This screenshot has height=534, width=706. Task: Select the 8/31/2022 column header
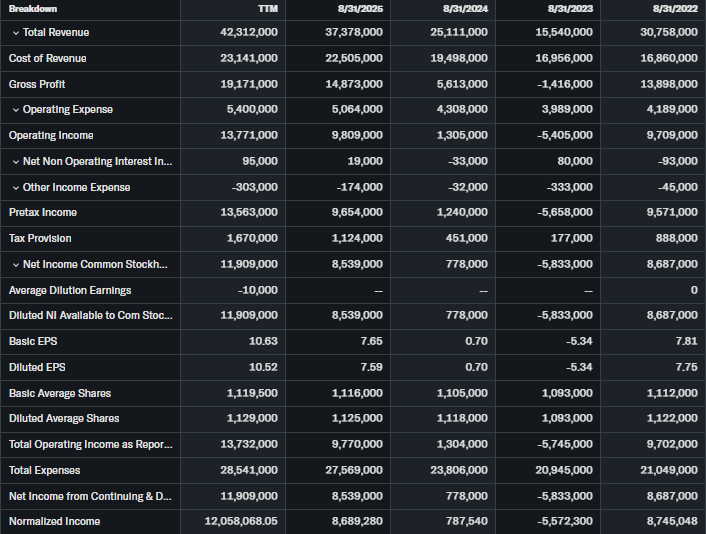tap(676, 9)
